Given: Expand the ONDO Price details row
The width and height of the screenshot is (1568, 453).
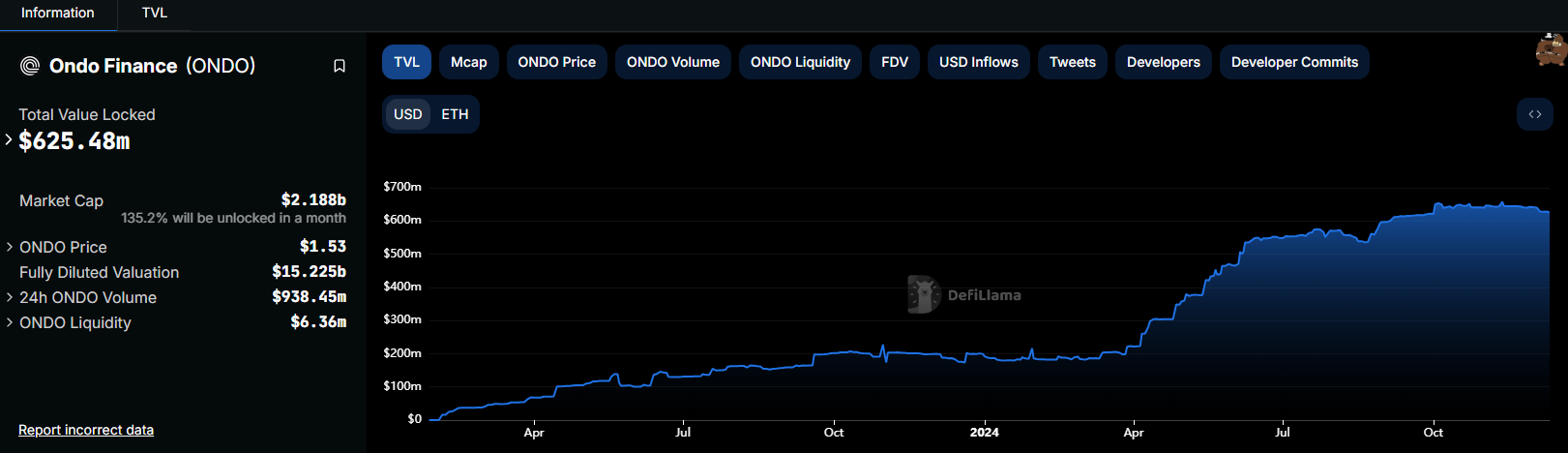Looking at the screenshot, I should click(x=10, y=247).
